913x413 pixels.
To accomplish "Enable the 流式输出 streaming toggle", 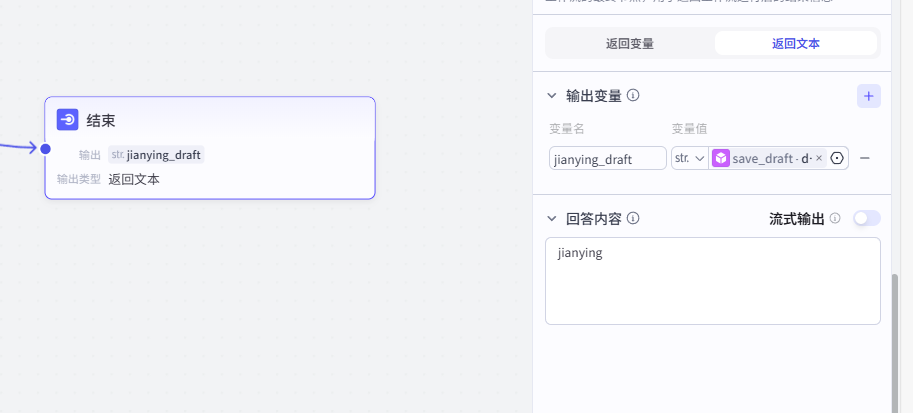I will 866,218.
